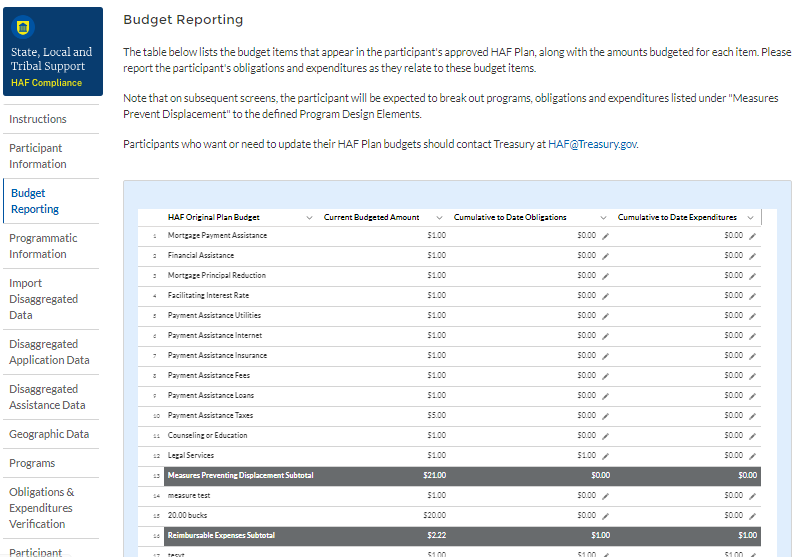Open HAF Original Plan Budget column dropdown
The width and height of the screenshot is (800, 557).
point(308,217)
